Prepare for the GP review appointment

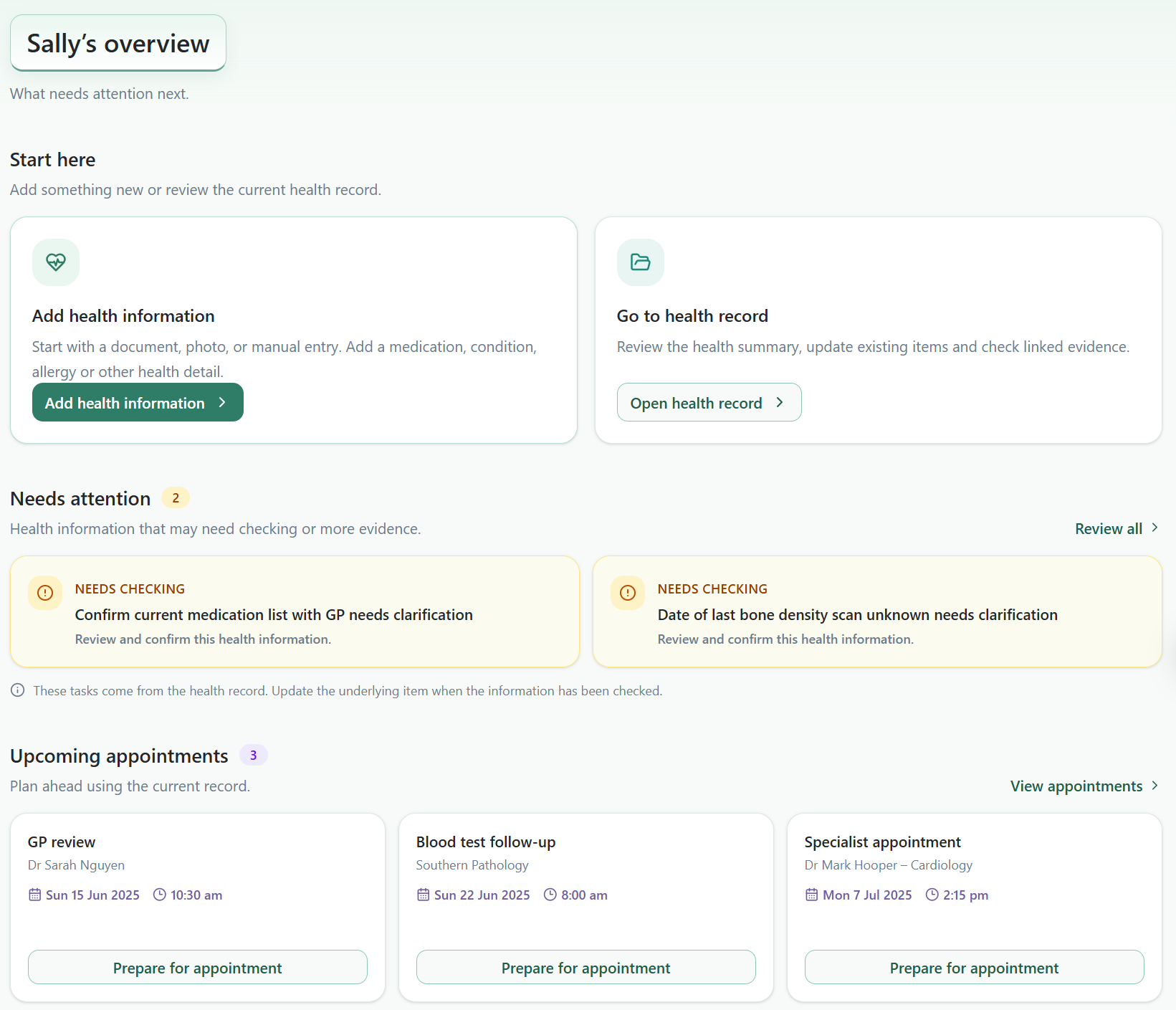[198, 968]
